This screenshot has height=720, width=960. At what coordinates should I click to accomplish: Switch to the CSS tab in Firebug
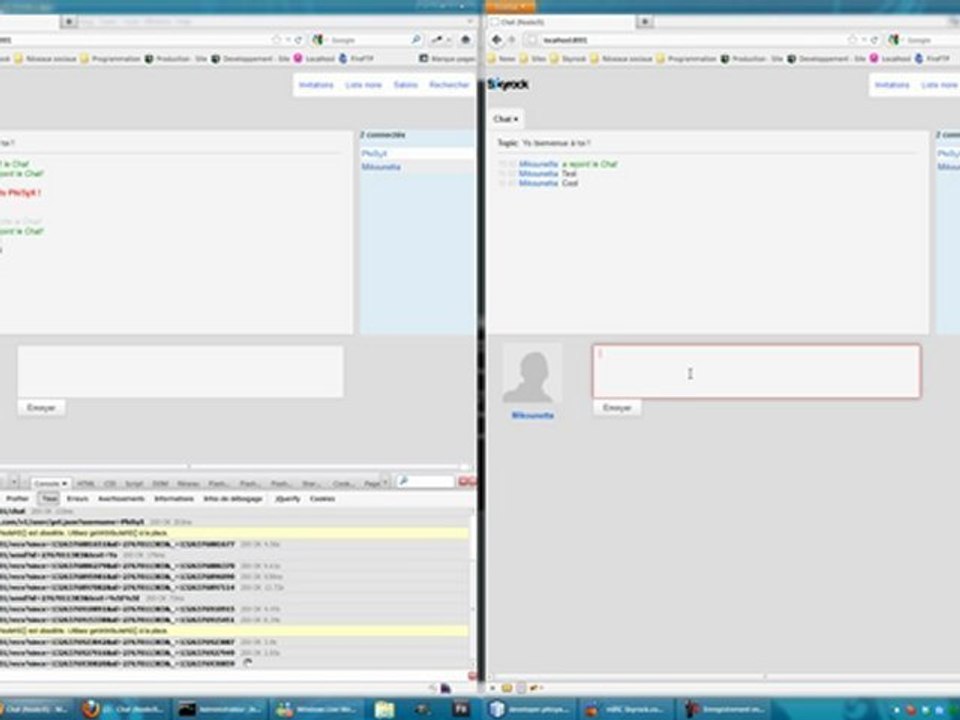pos(110,484)
